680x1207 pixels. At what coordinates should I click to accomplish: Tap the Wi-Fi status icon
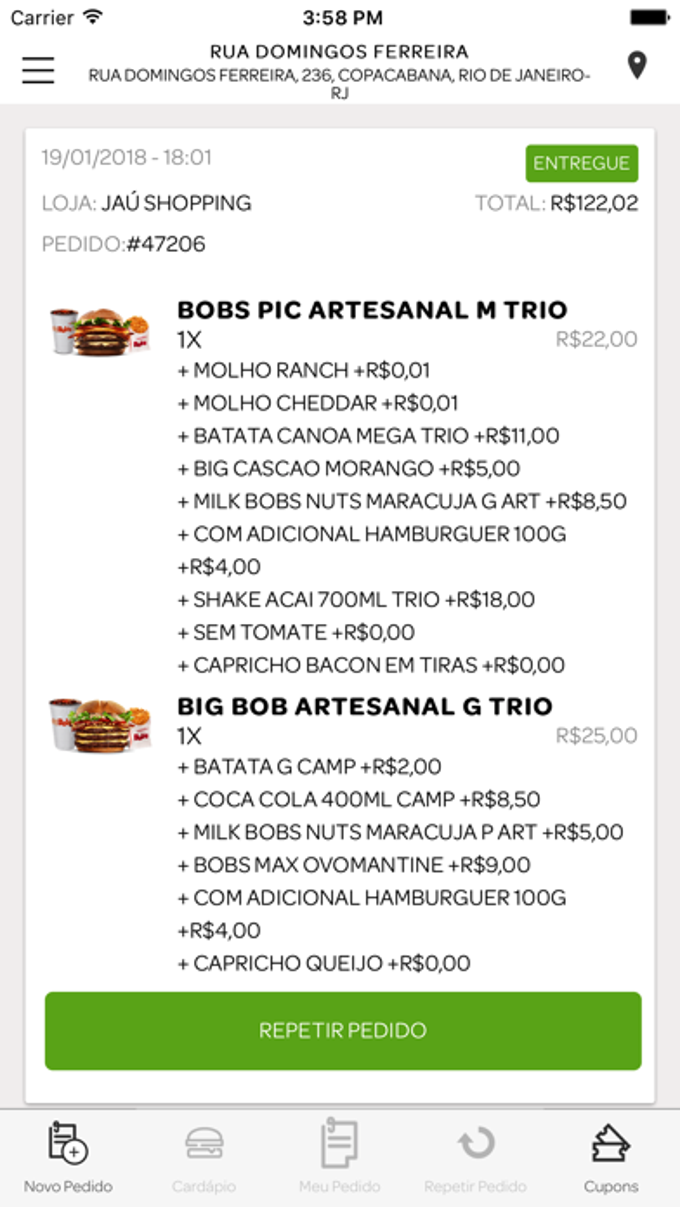point(94,15)
